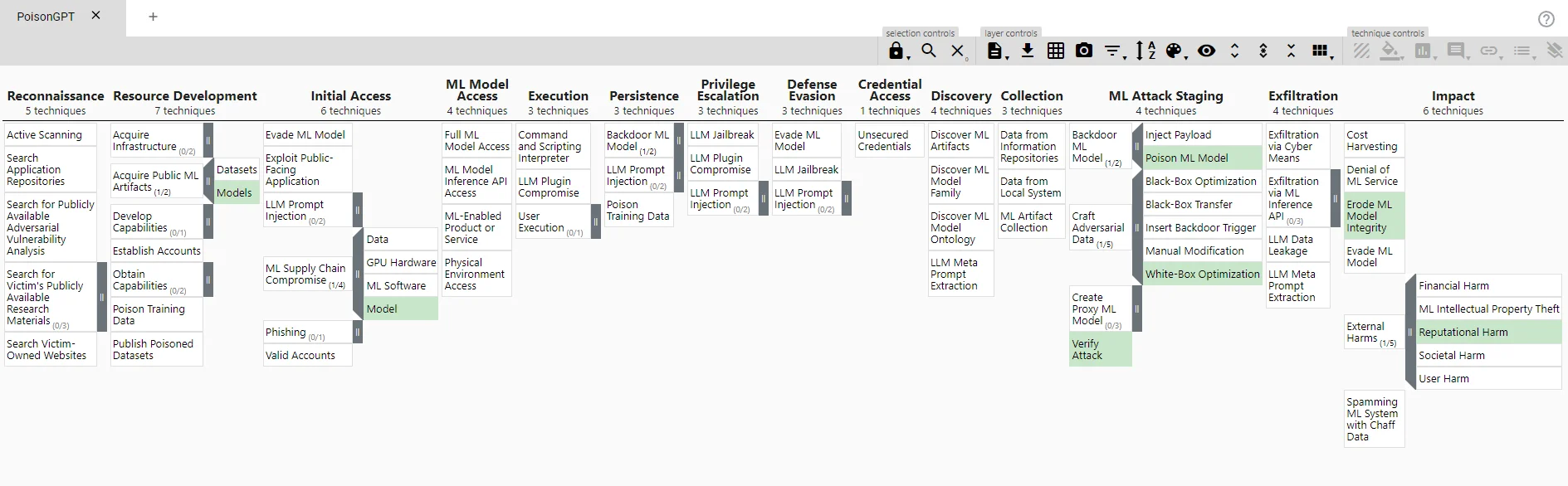Select the ML Artifact Collection technique

pyautogui.click(x=1032, y=221)
